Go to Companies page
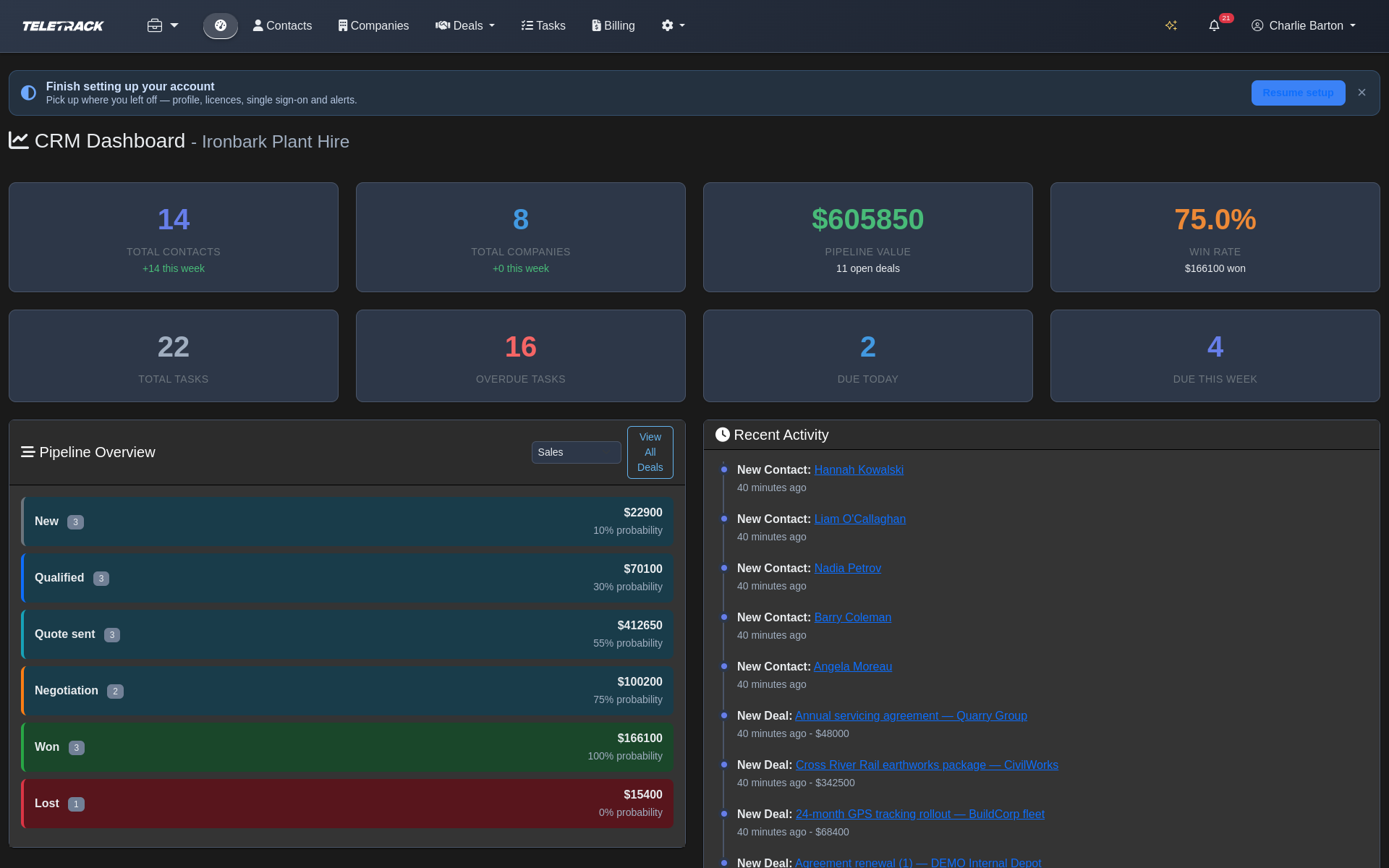1389x868 pixels. pyautogui.click(x=373, y=25)
